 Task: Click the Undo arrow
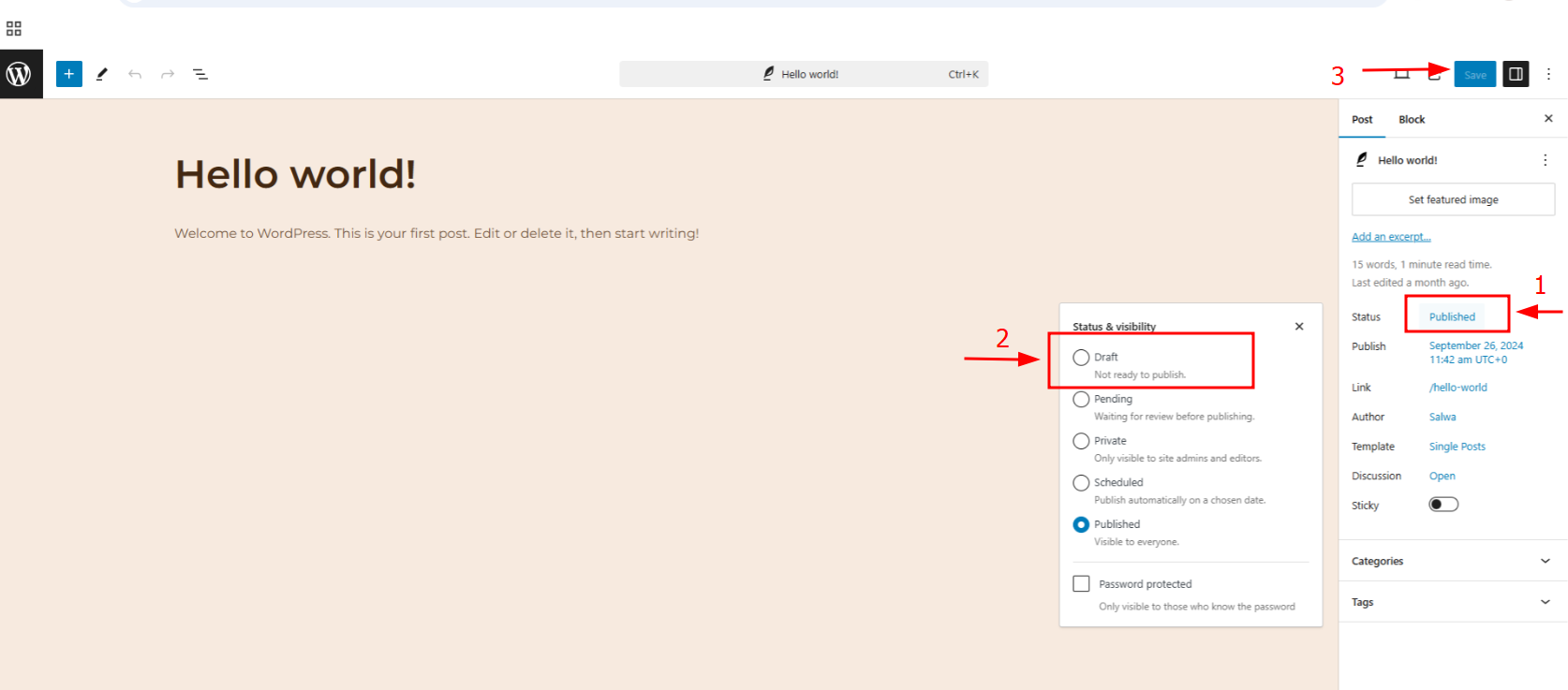(135, 74)
